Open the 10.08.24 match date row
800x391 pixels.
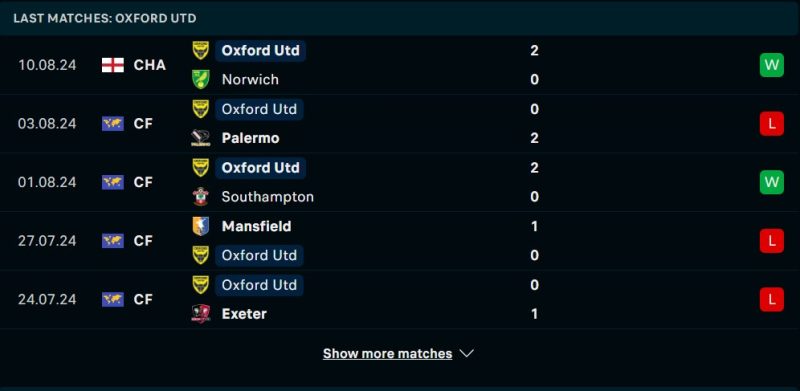[400, 65]
